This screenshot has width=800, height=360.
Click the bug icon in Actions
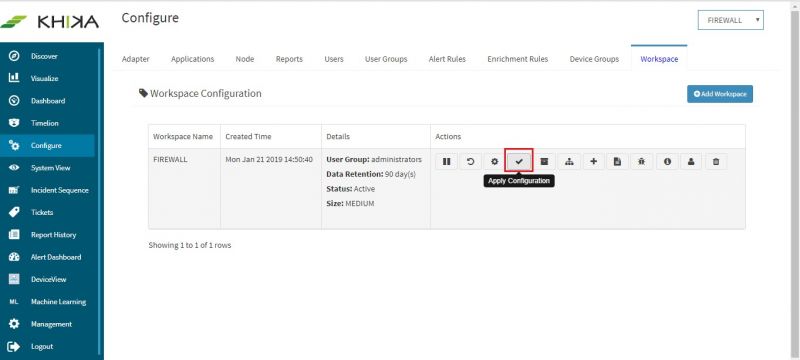(x=642, y=162)
